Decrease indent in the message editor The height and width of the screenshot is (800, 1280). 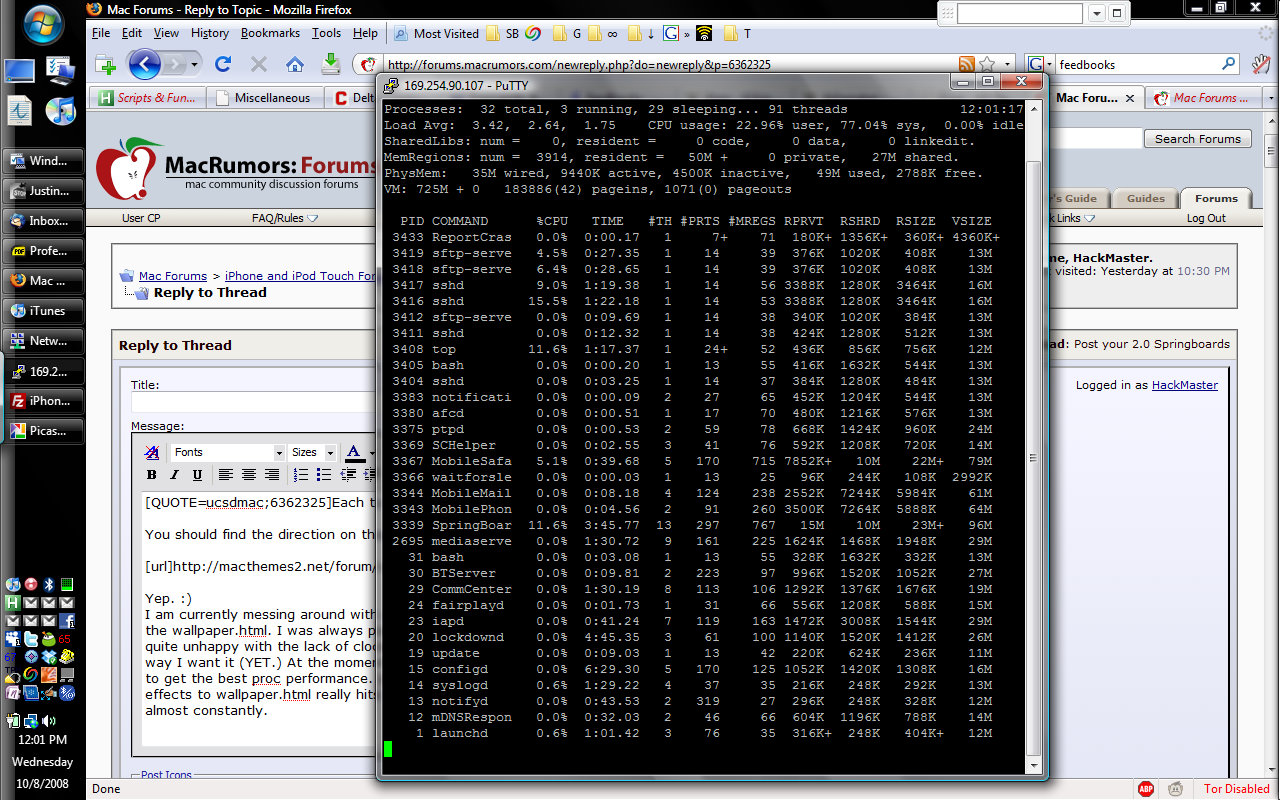point(347,475)
